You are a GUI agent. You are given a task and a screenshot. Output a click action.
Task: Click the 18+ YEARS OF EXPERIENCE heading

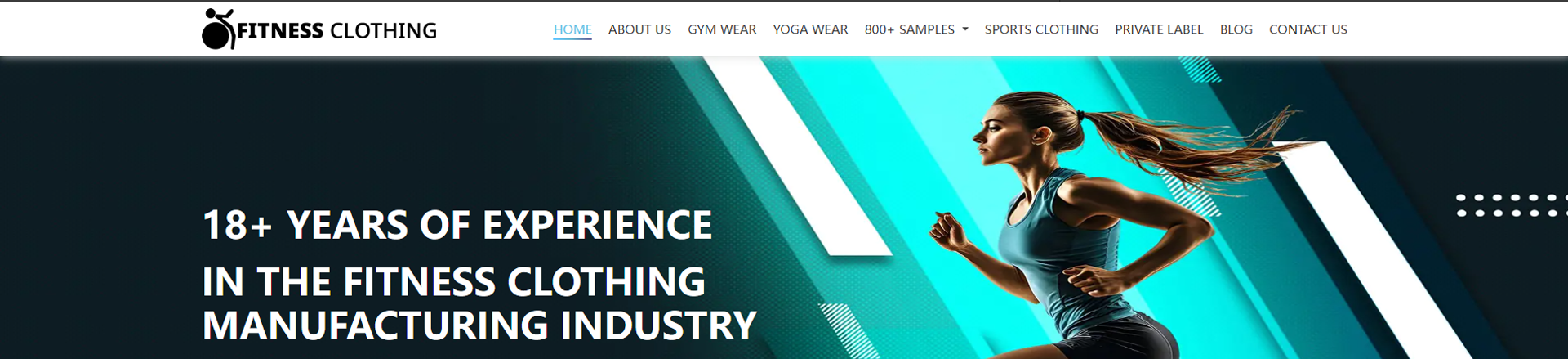point(457,225)
